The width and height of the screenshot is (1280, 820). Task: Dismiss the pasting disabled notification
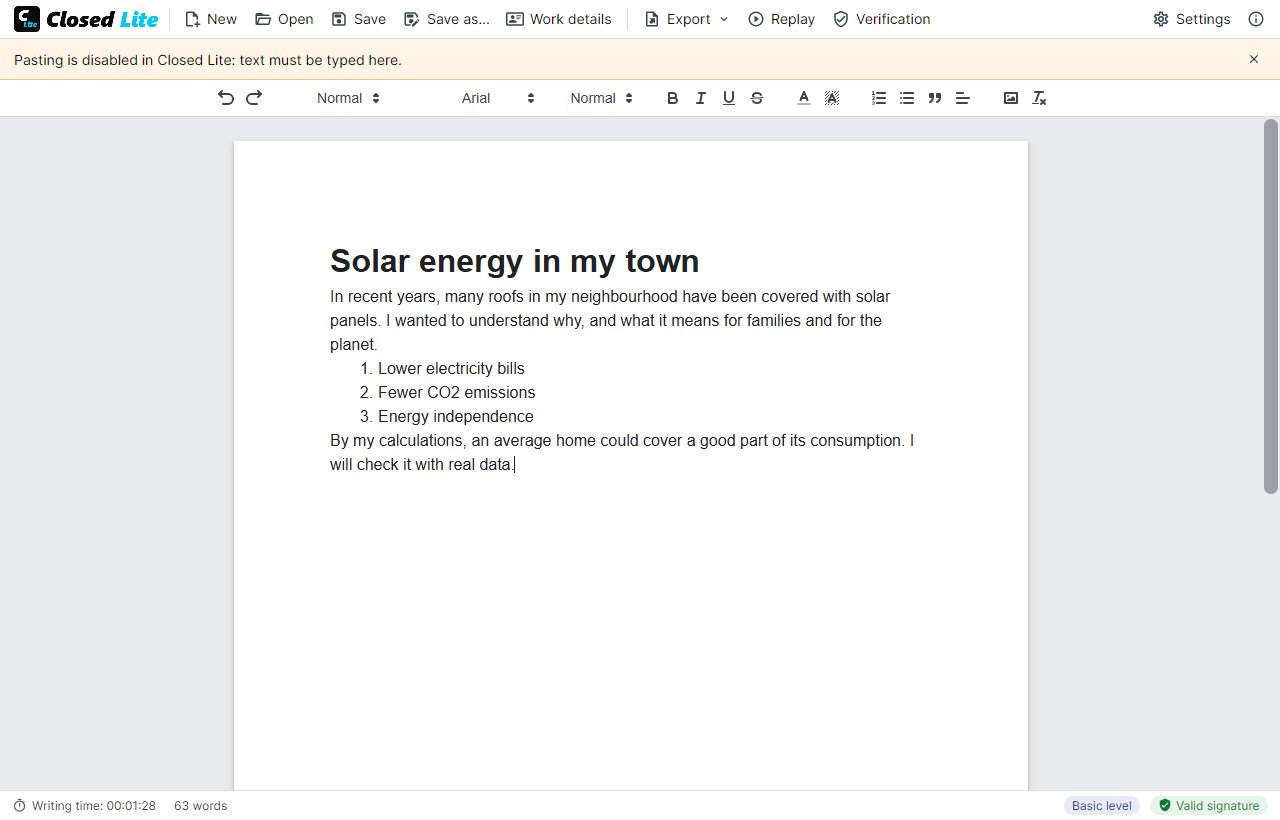click(1254, 59)
